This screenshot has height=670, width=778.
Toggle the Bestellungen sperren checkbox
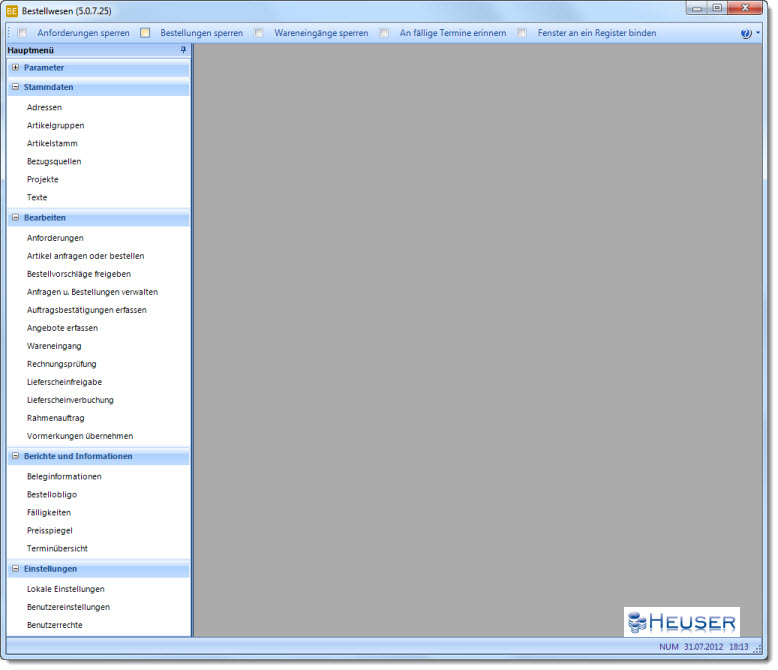point(145,33)
